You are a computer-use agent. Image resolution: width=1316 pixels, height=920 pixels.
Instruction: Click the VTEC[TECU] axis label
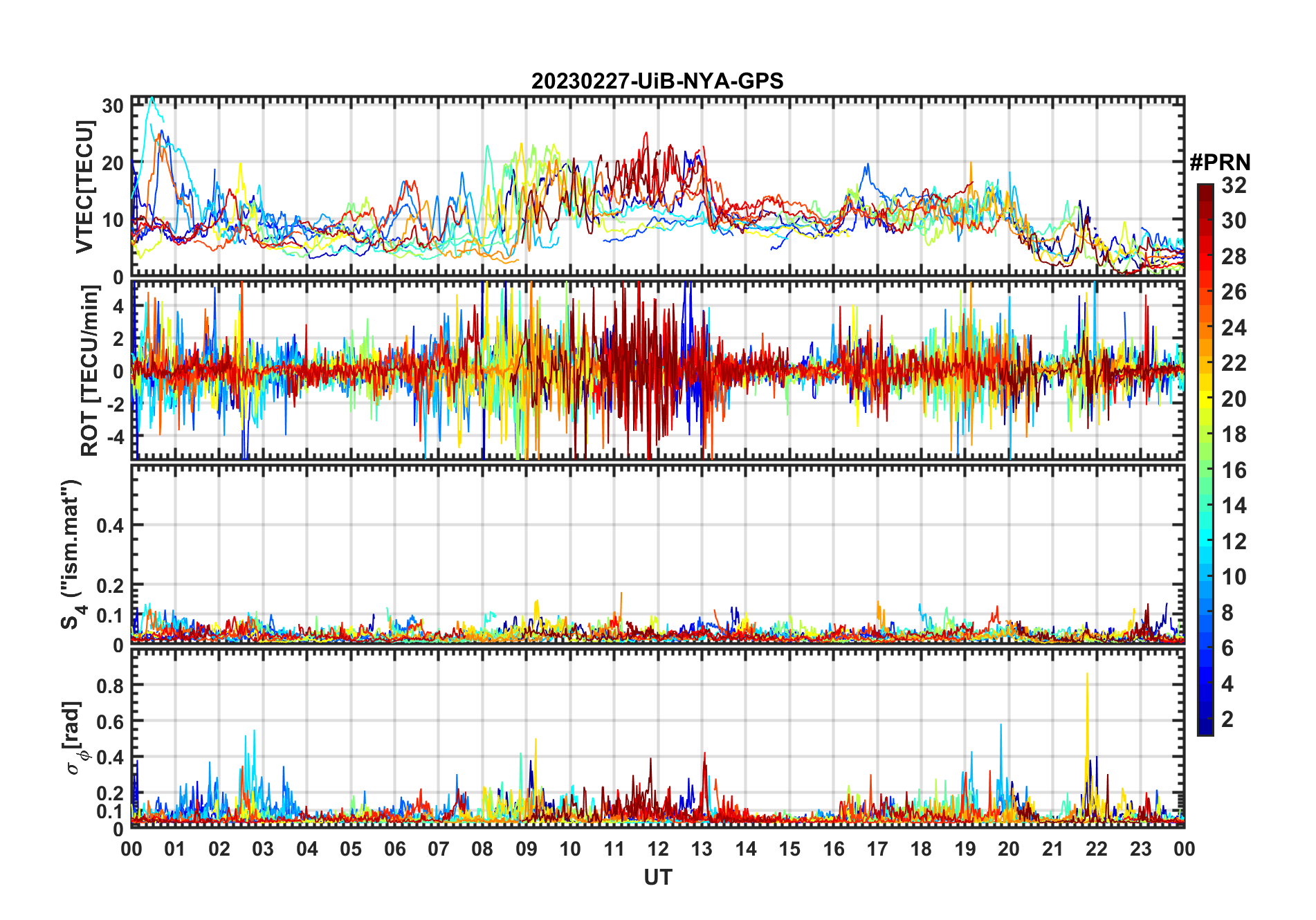pos(84,187)
